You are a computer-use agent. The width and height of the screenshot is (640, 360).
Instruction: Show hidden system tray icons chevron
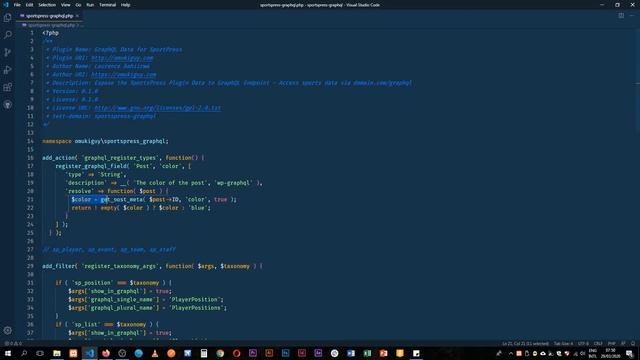(511, 353)
